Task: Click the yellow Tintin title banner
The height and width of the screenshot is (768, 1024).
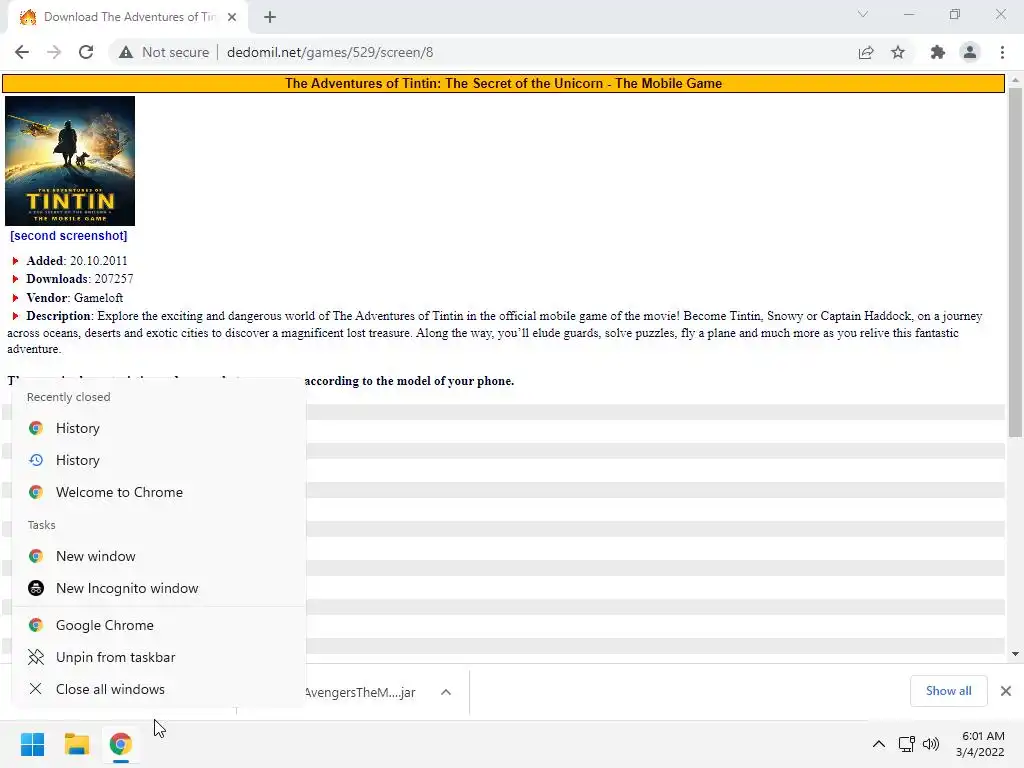Action: tap(503, 84)
